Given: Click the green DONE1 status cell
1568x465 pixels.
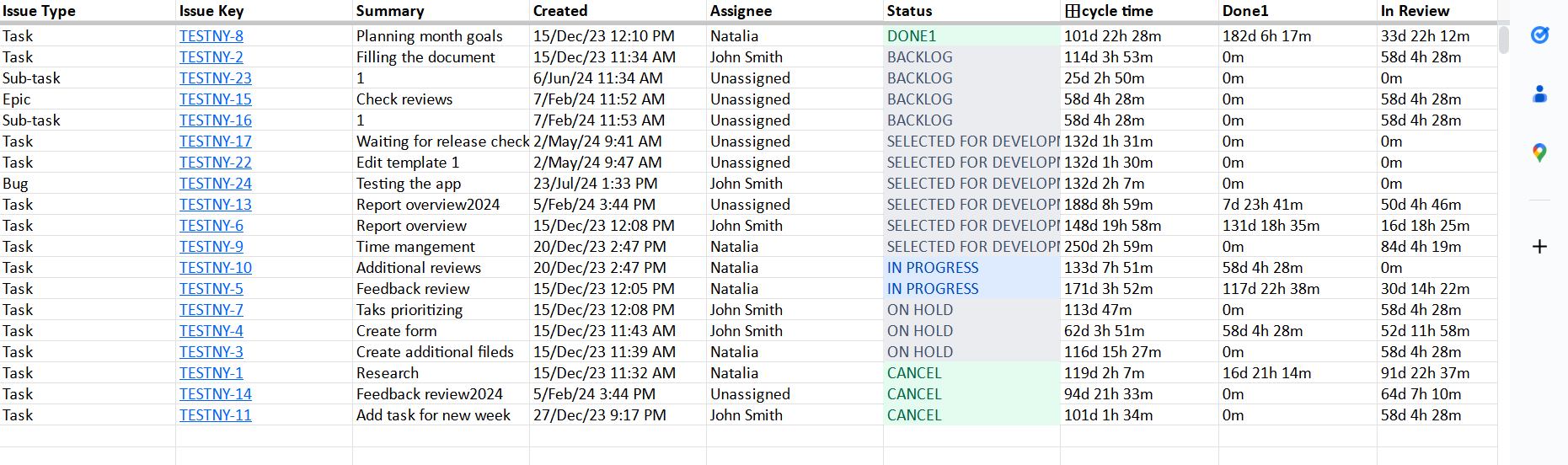Looking at the screenshot, I should (x=971, y=36).
